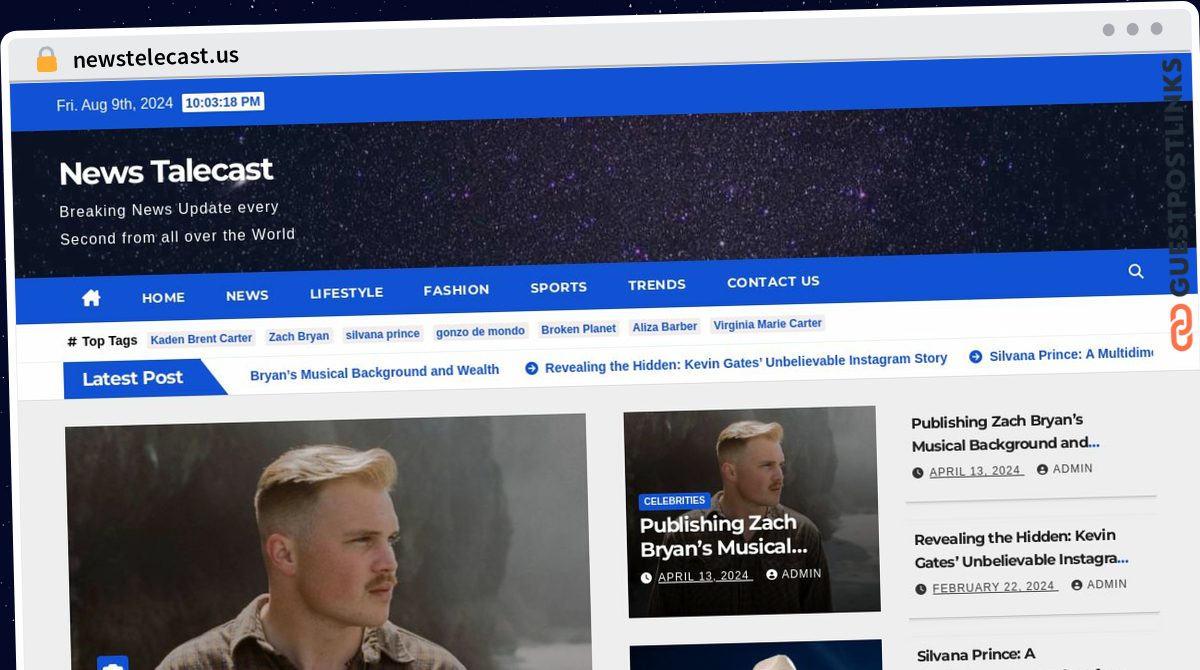Open the sidebar Publishing Zach Bryan's Musical Background post

(1005, 432)
